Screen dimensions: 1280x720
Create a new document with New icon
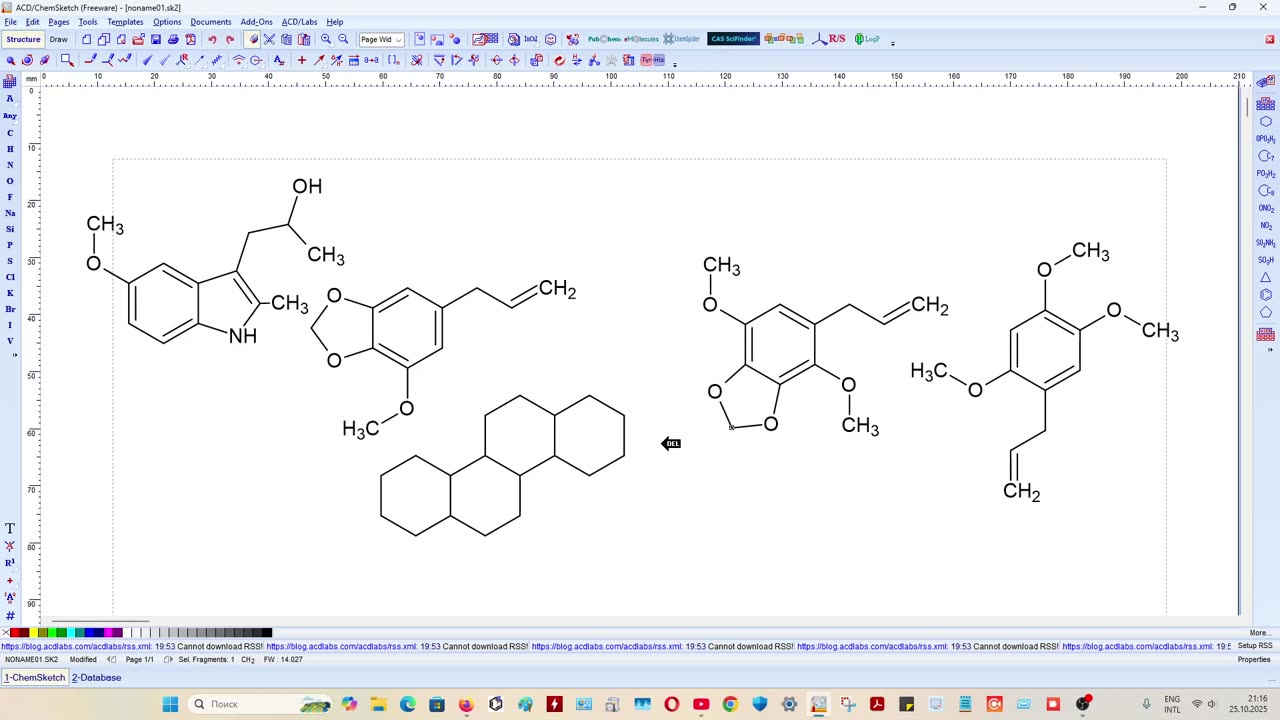click(x=87, y=40)
